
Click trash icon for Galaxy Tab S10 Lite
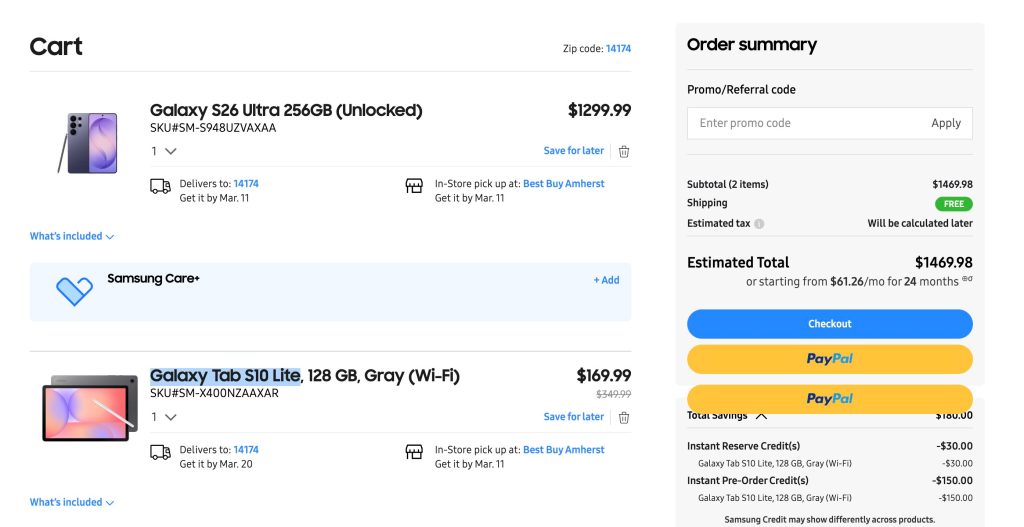(624, 417)
